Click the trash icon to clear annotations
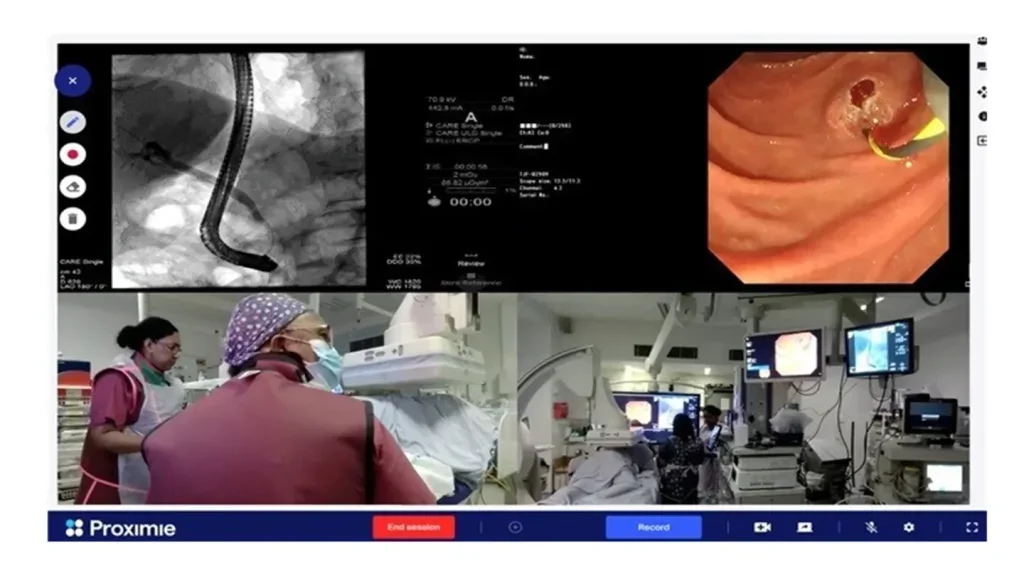This screenshot has width=1024, height=576. [72, 218]
